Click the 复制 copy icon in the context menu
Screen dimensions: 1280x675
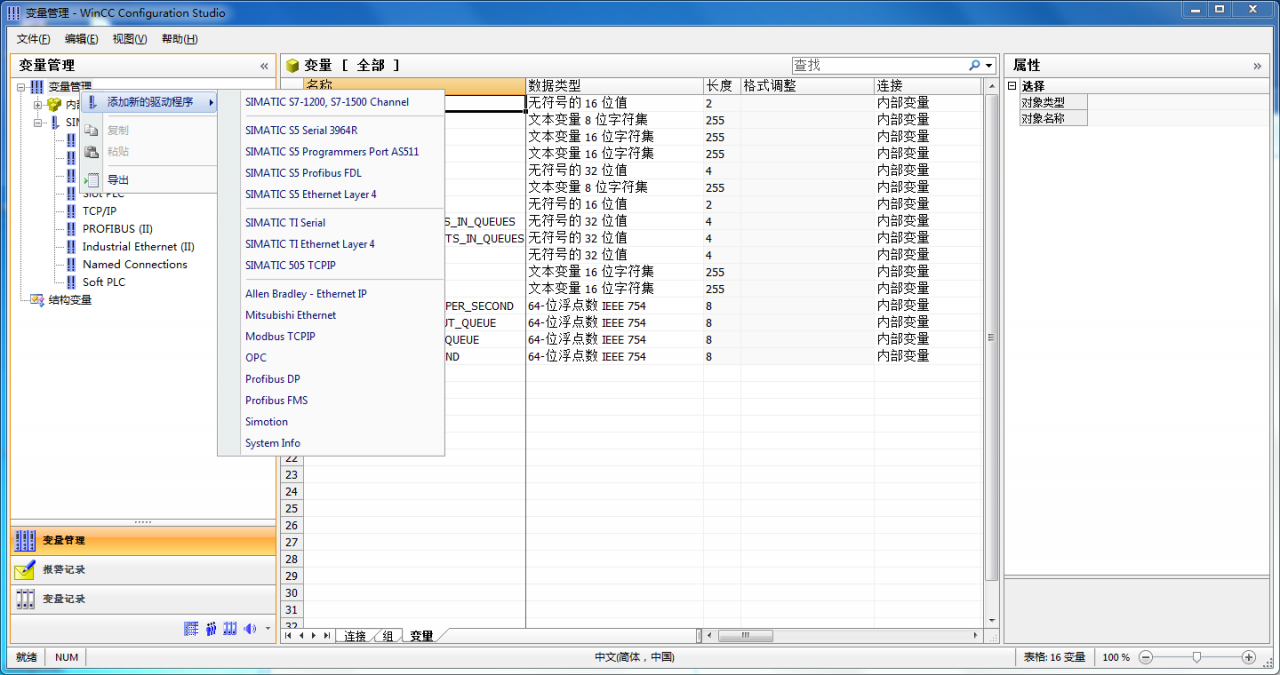(92, 131)
